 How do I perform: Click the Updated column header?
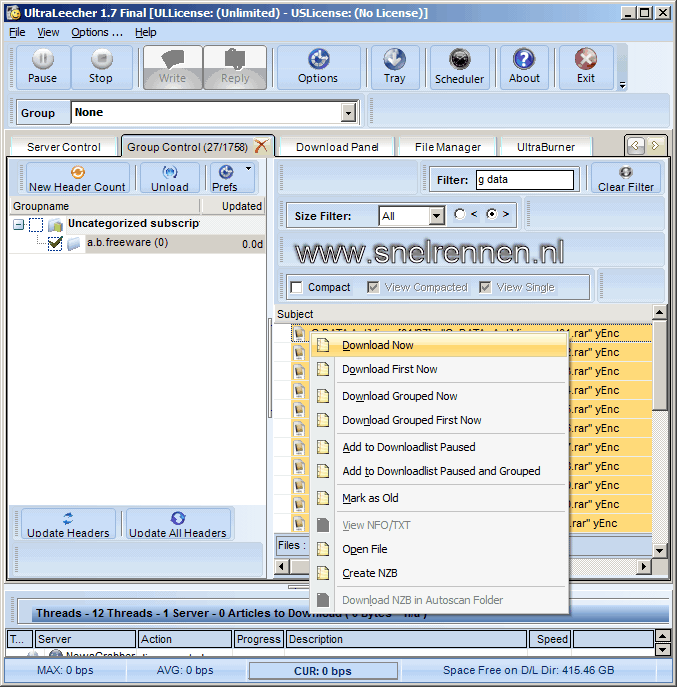233,206
